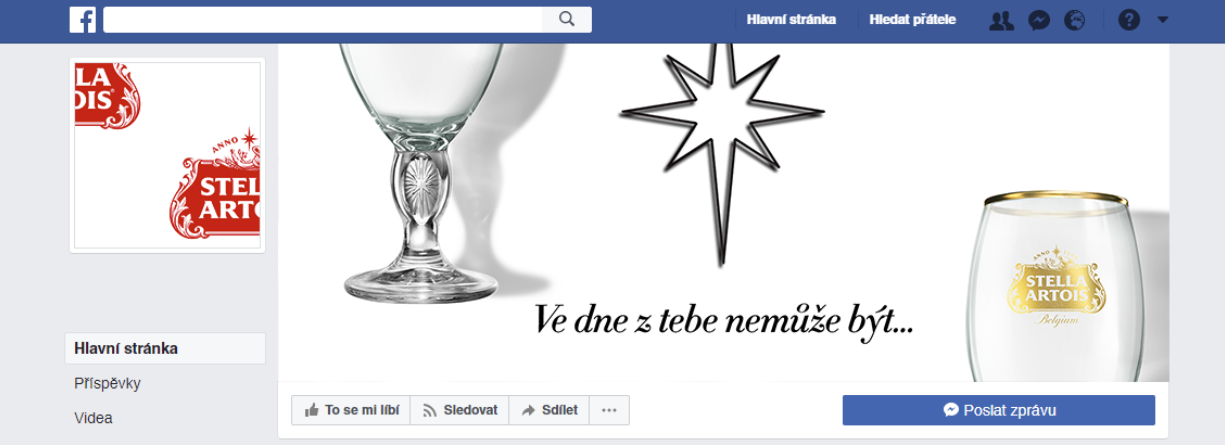Follow the page via Sledovat
This screenshot has height=445, width=1225.
point(460,410)
